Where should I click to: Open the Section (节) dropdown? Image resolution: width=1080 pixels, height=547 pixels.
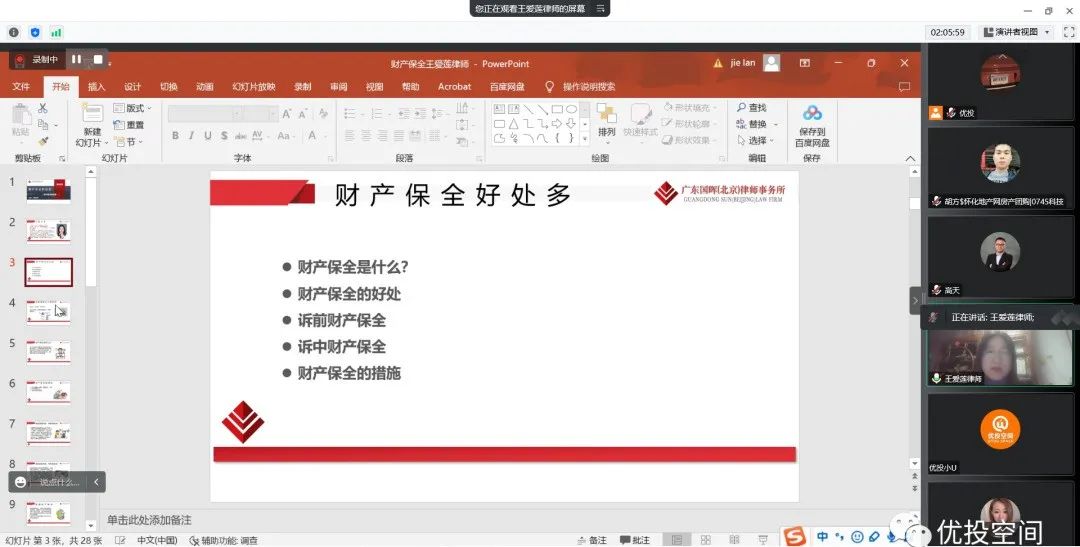[x=129, y=142]
